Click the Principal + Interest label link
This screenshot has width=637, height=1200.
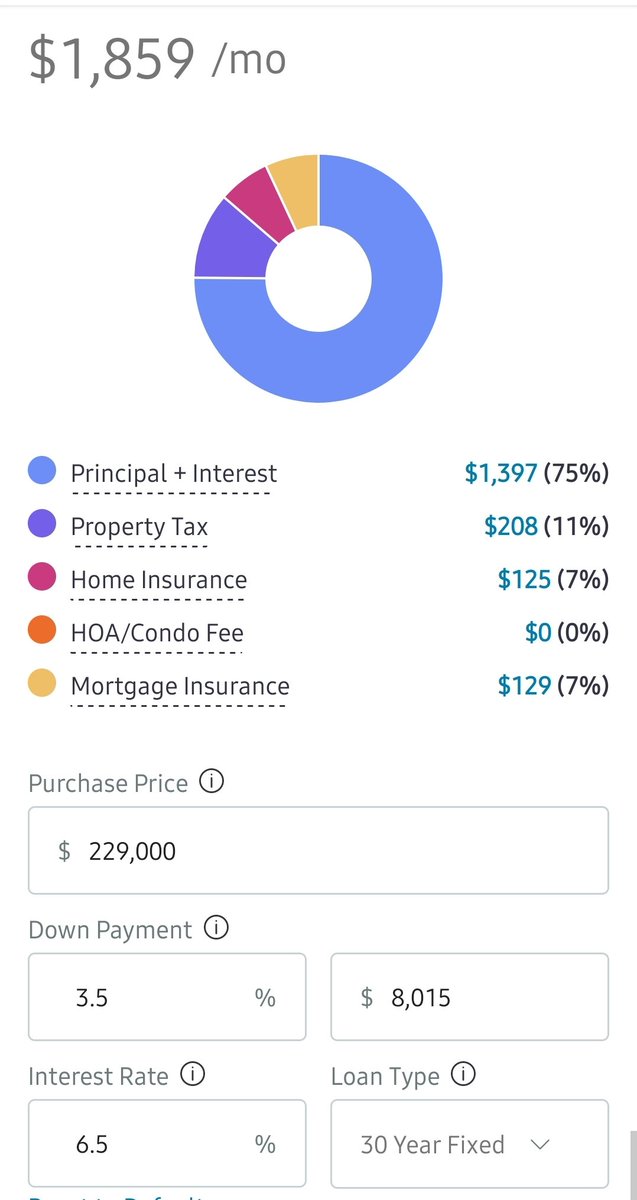(x=174, y=474)
